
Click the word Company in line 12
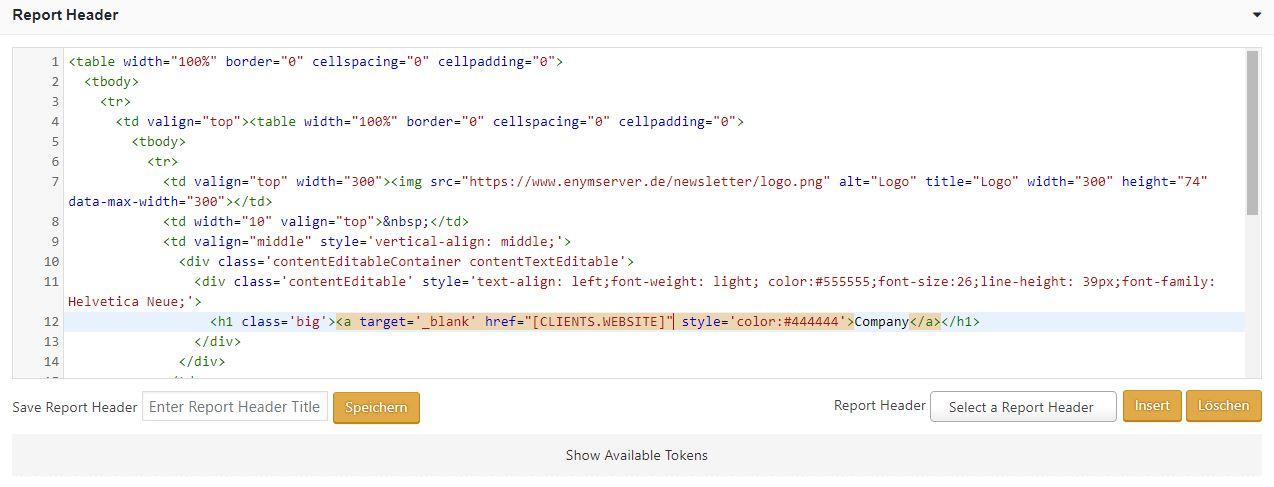click(x=881, y=322)
